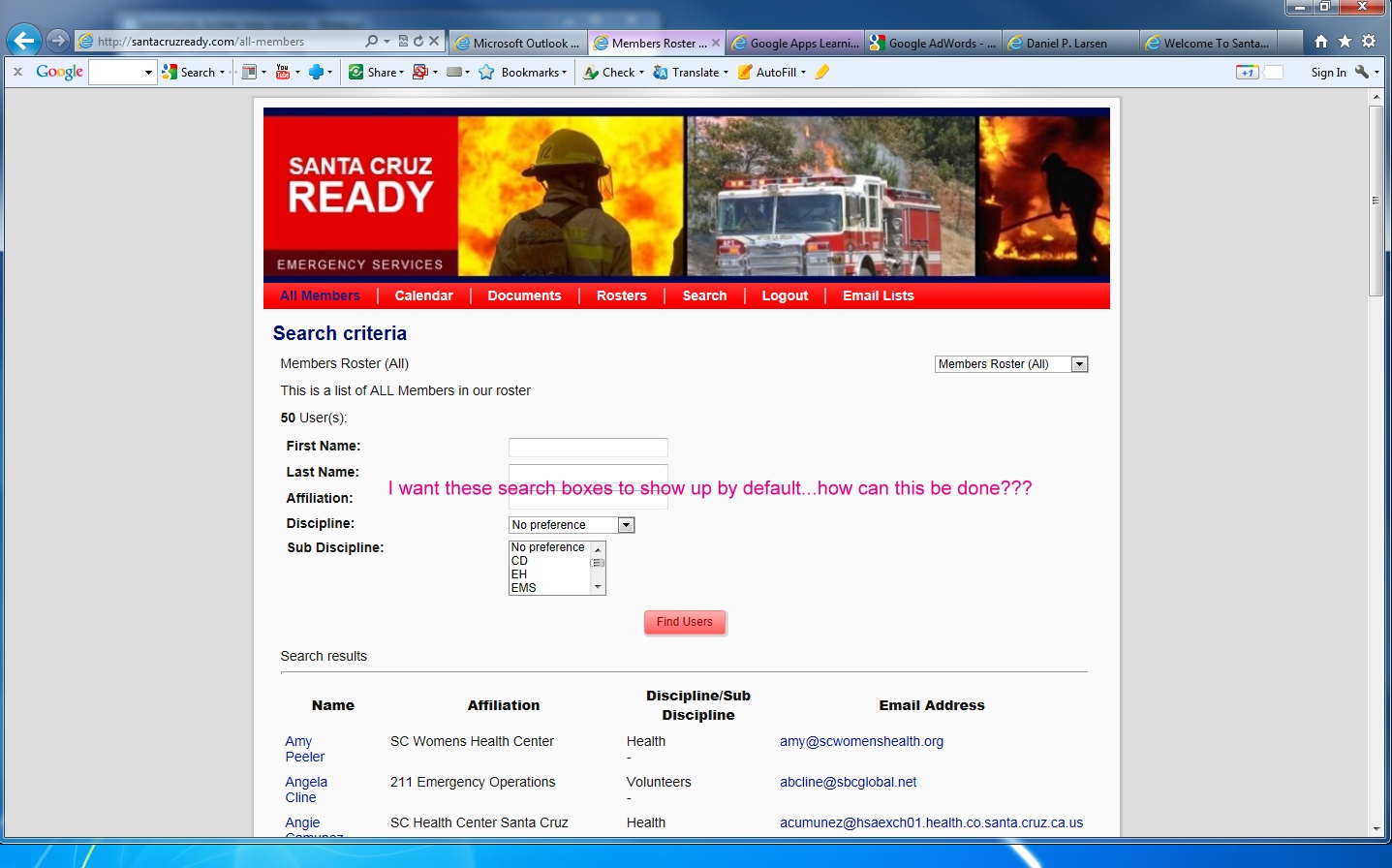Click the popup blocker toolbar icon

(x=420, y=72)
